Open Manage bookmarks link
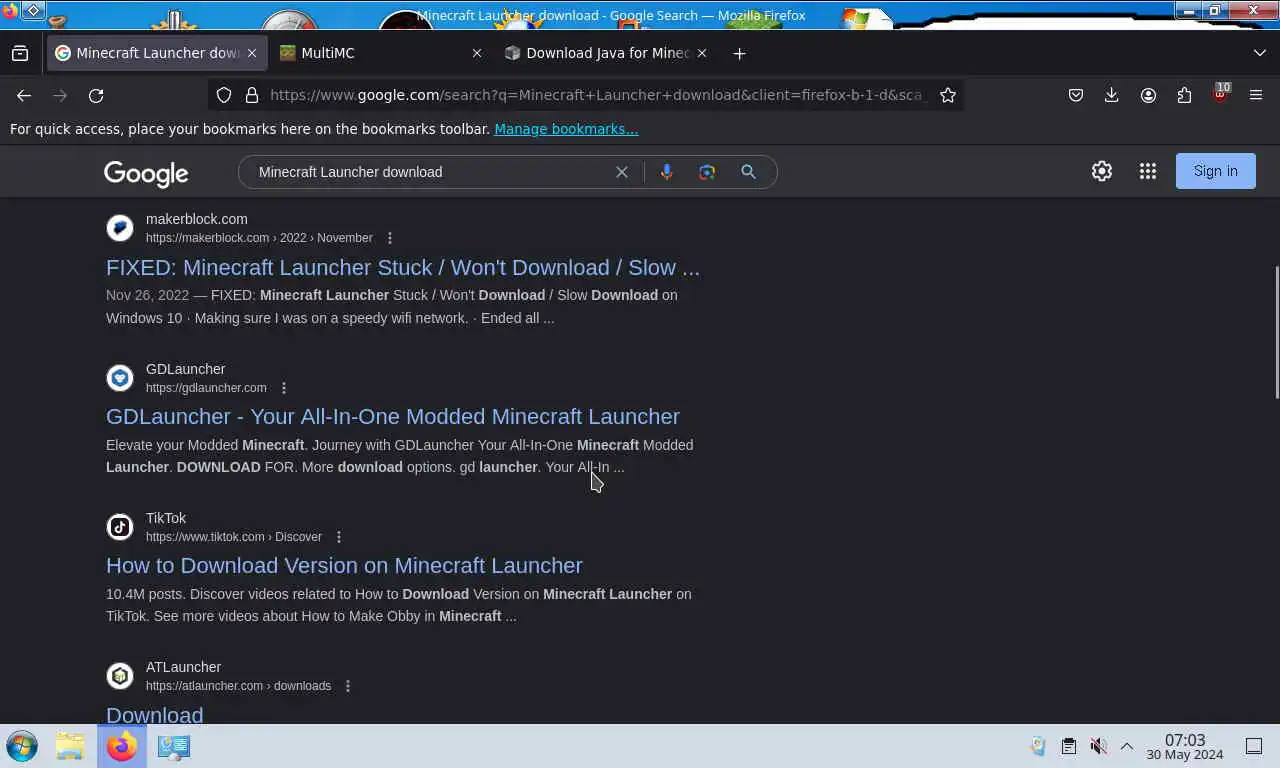Screen dimensions: 1280x768 [566, 129]
